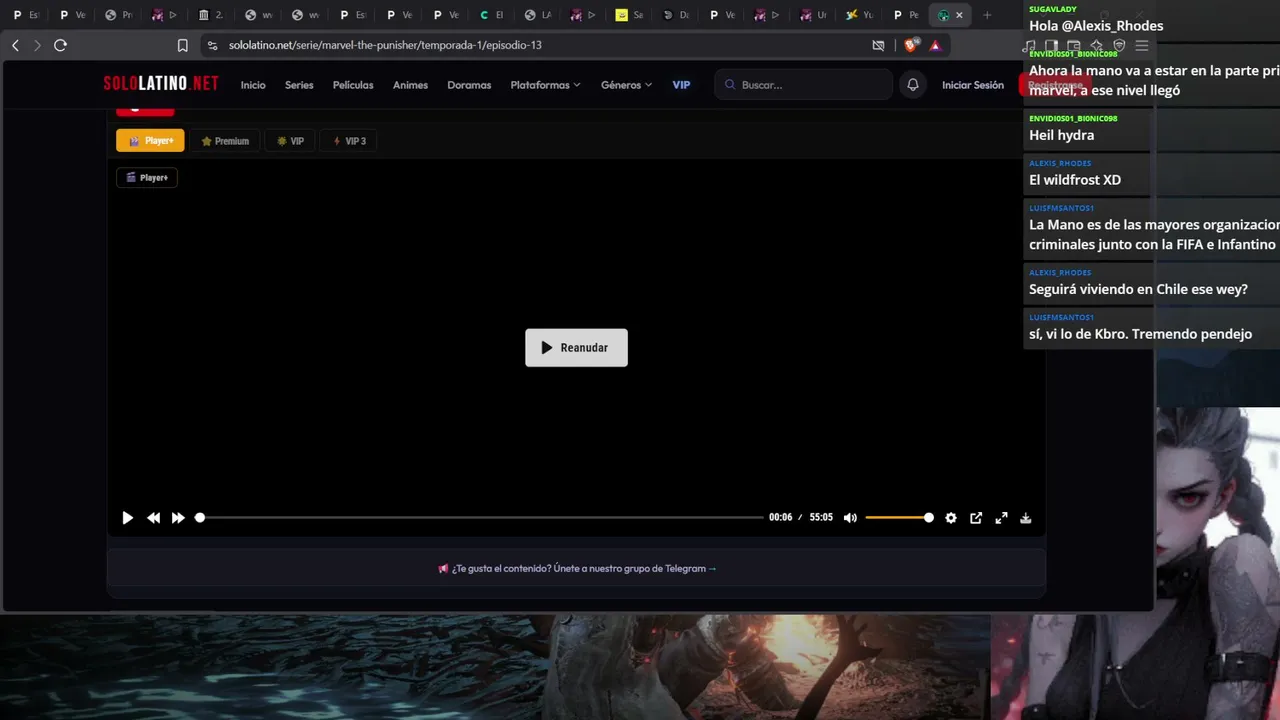This screenshot has width=1280, height=720.
Task: Open the Series section
Action: tap(299, 85)
